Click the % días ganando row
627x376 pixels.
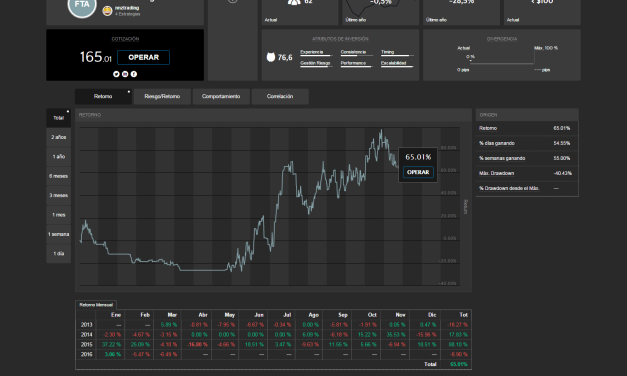point(527,143)
